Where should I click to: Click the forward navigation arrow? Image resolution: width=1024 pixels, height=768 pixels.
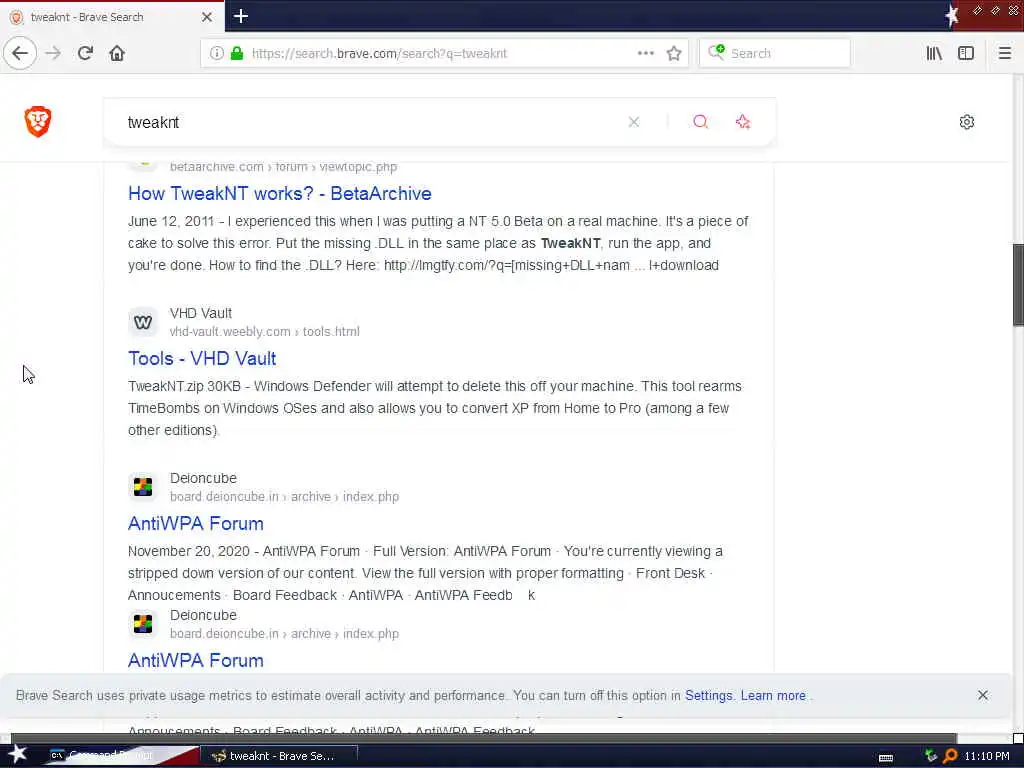[53, 53]
